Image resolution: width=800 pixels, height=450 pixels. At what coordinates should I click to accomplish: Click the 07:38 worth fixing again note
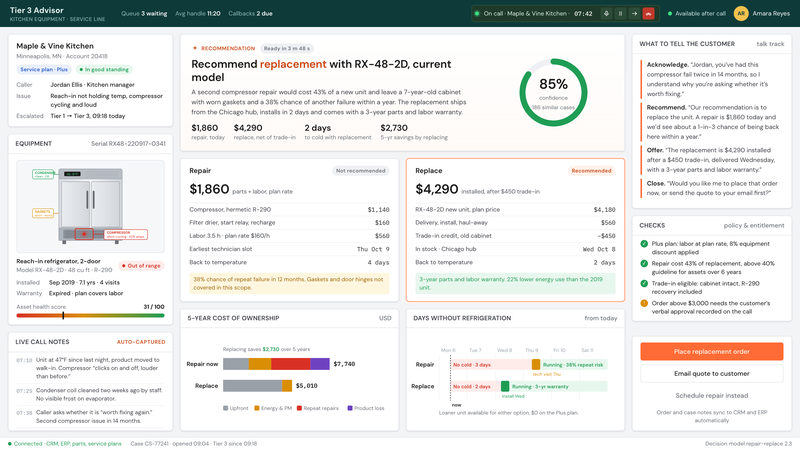[x=90, y=416]
